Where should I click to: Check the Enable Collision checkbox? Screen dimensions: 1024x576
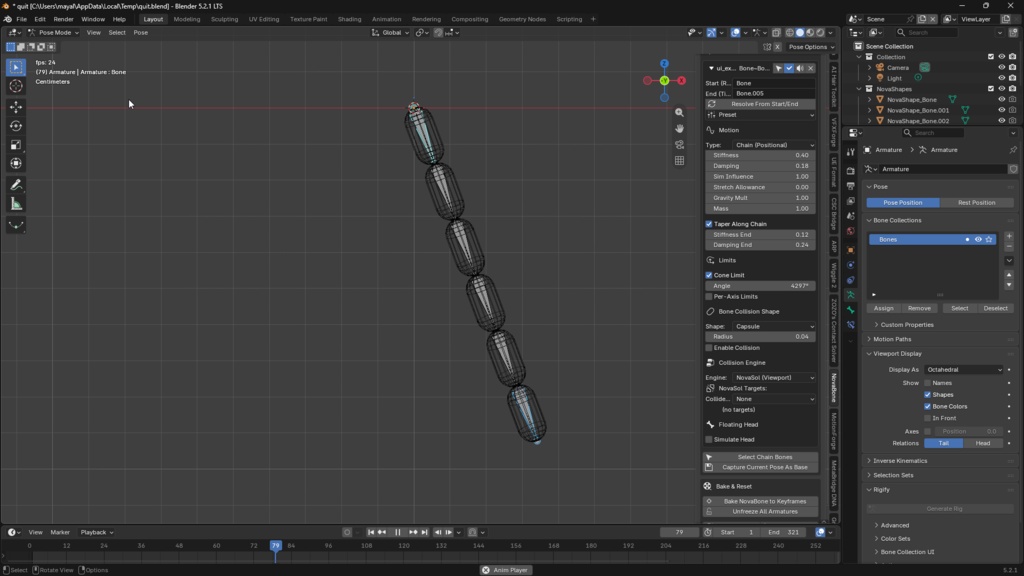click(x=709, y=348)
